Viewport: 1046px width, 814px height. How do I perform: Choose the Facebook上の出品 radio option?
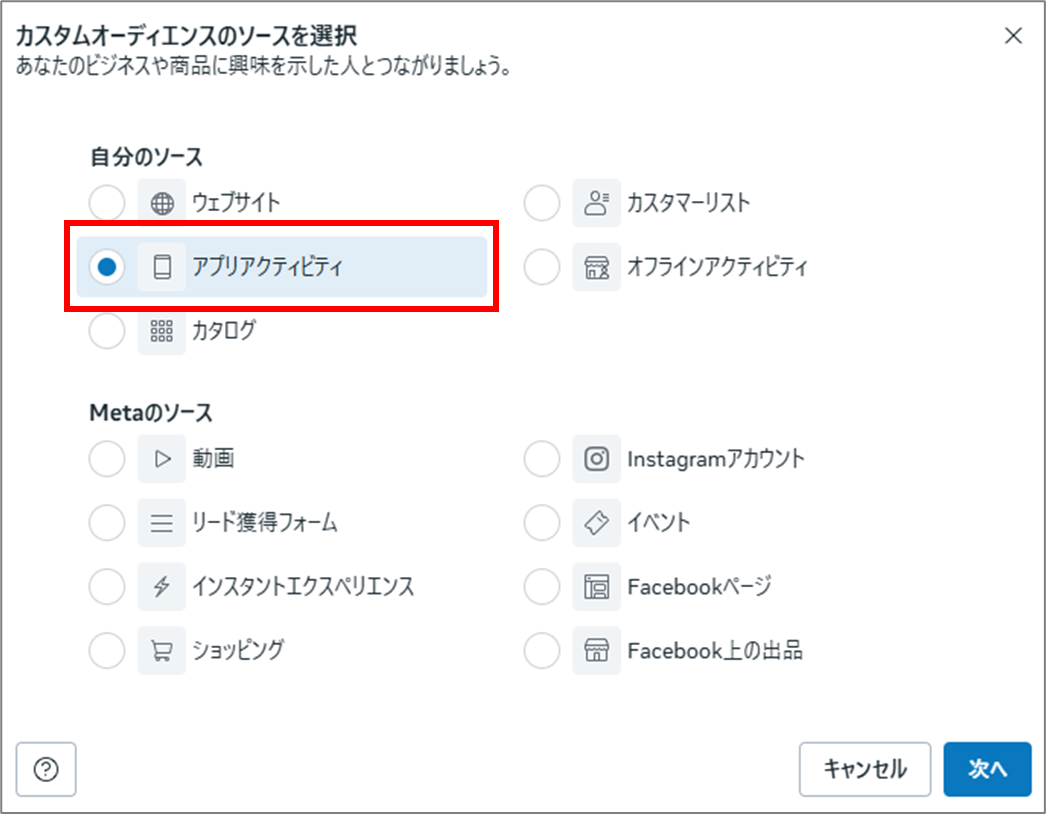tap(542, 651)
